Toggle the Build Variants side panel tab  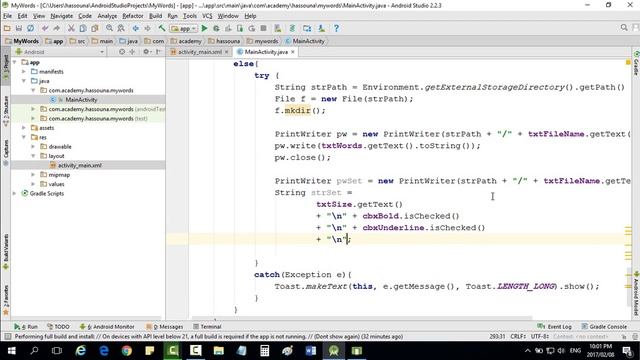coord(6,252)
